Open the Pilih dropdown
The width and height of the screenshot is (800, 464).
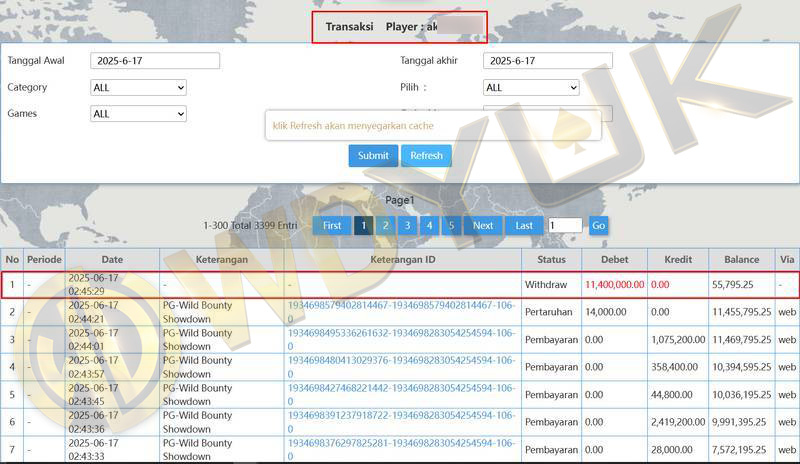pyautogui.click(x=531, y=87)
